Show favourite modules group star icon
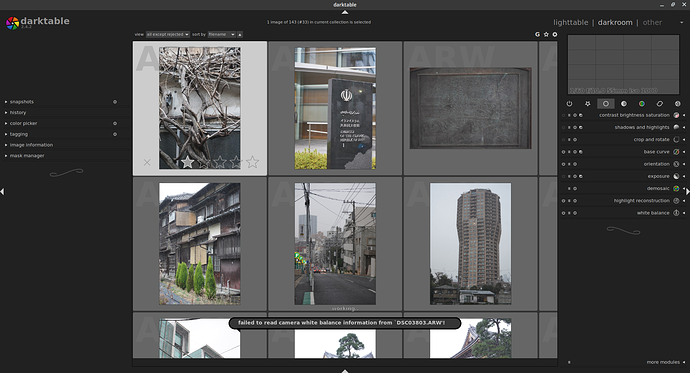Viewport: 690px width, 373px height. click(587, 104)
